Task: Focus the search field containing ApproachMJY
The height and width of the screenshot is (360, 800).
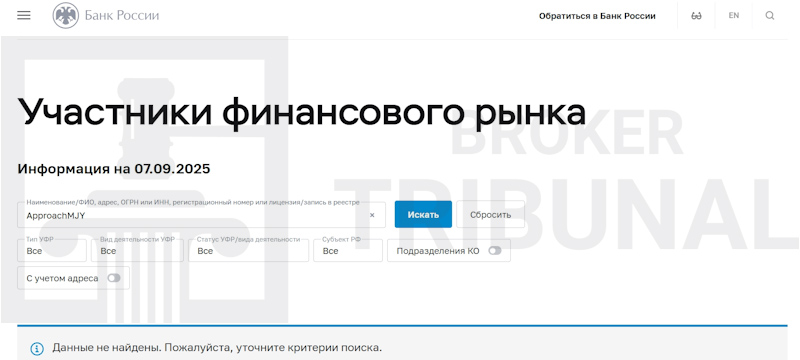Action: coord(202,215)
